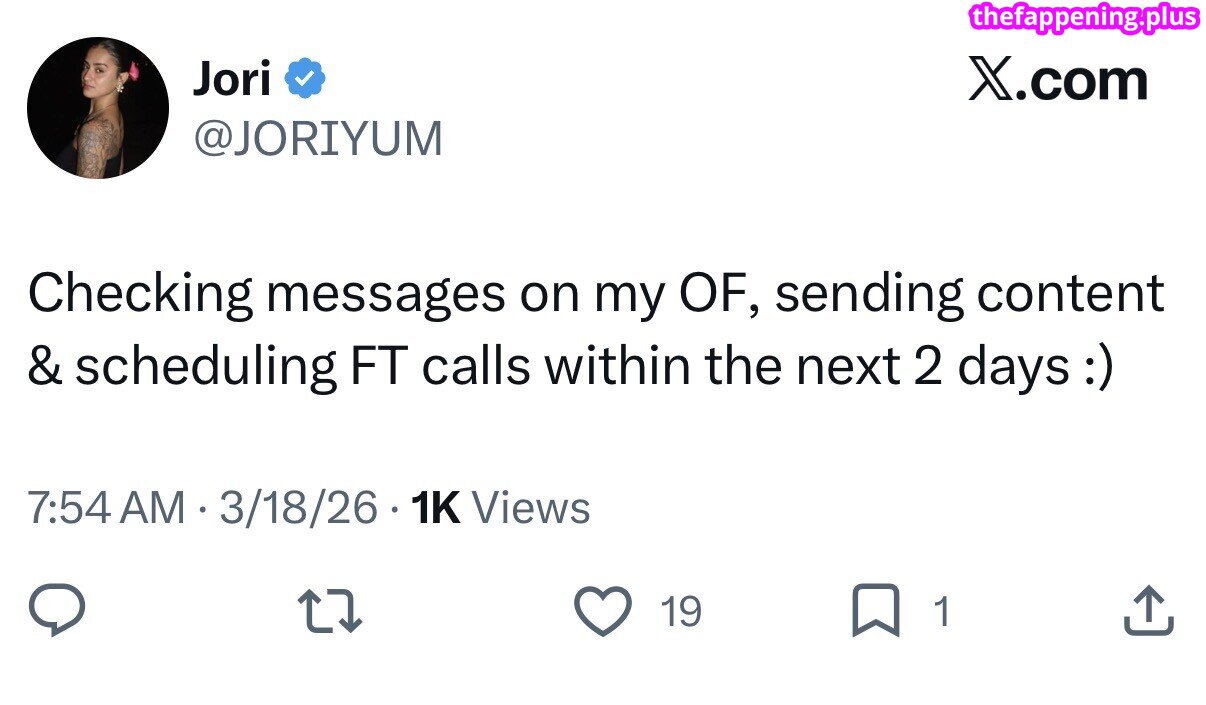Open the @JORIYUM handle link
The image size is (1206, 705).
[x=317, y=138]
